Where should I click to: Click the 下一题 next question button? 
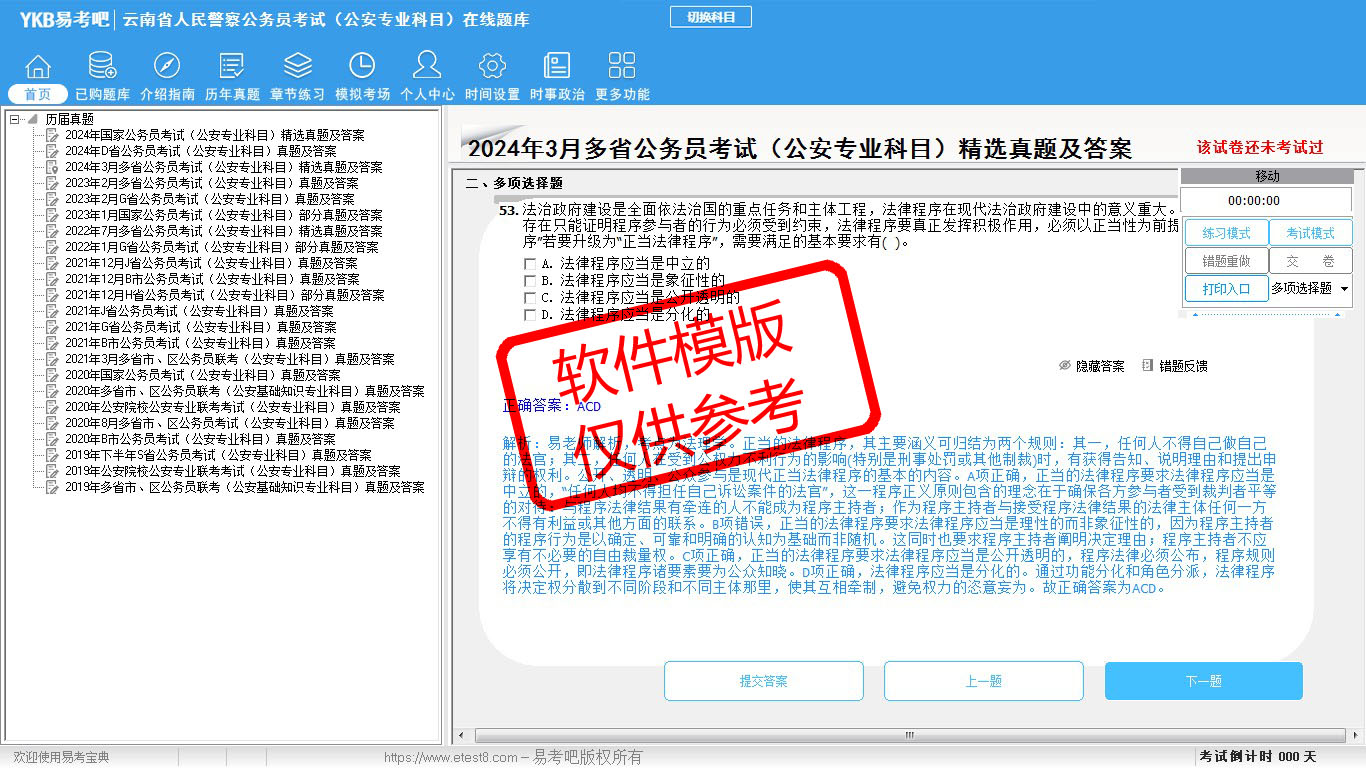1203,681
